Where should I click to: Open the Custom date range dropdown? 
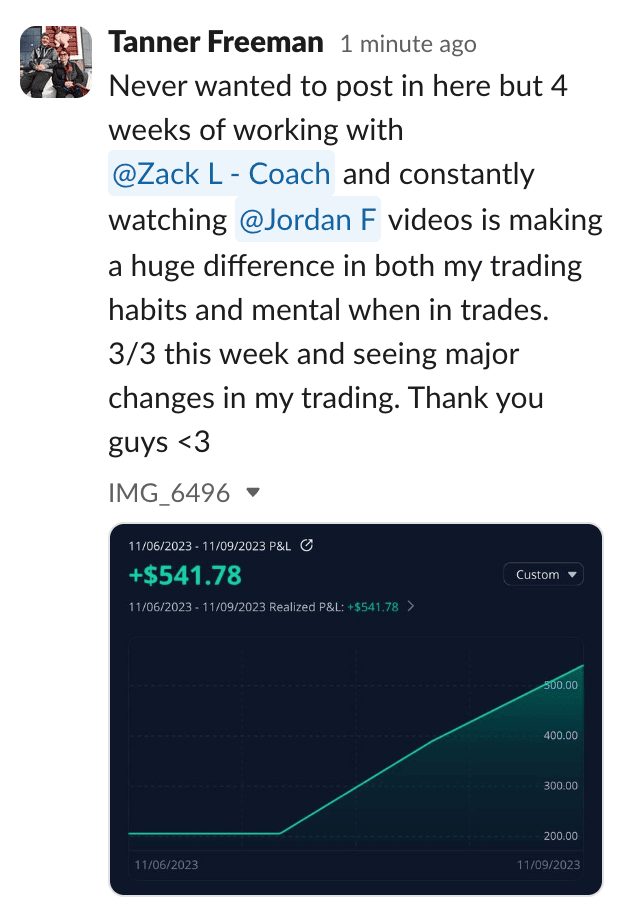coord(544,575)
